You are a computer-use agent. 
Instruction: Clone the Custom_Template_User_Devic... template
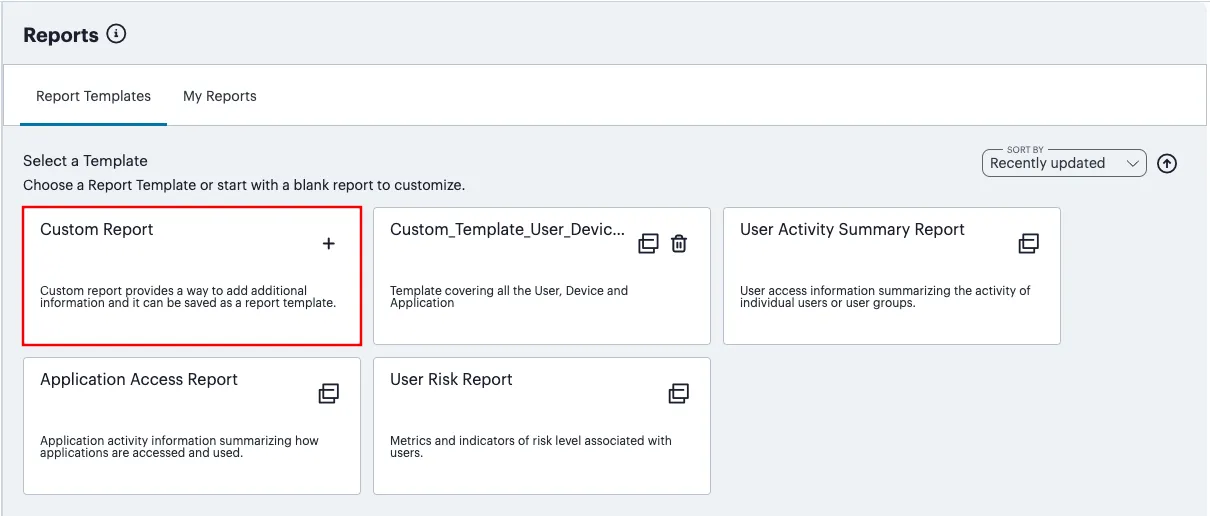point(649,243)
